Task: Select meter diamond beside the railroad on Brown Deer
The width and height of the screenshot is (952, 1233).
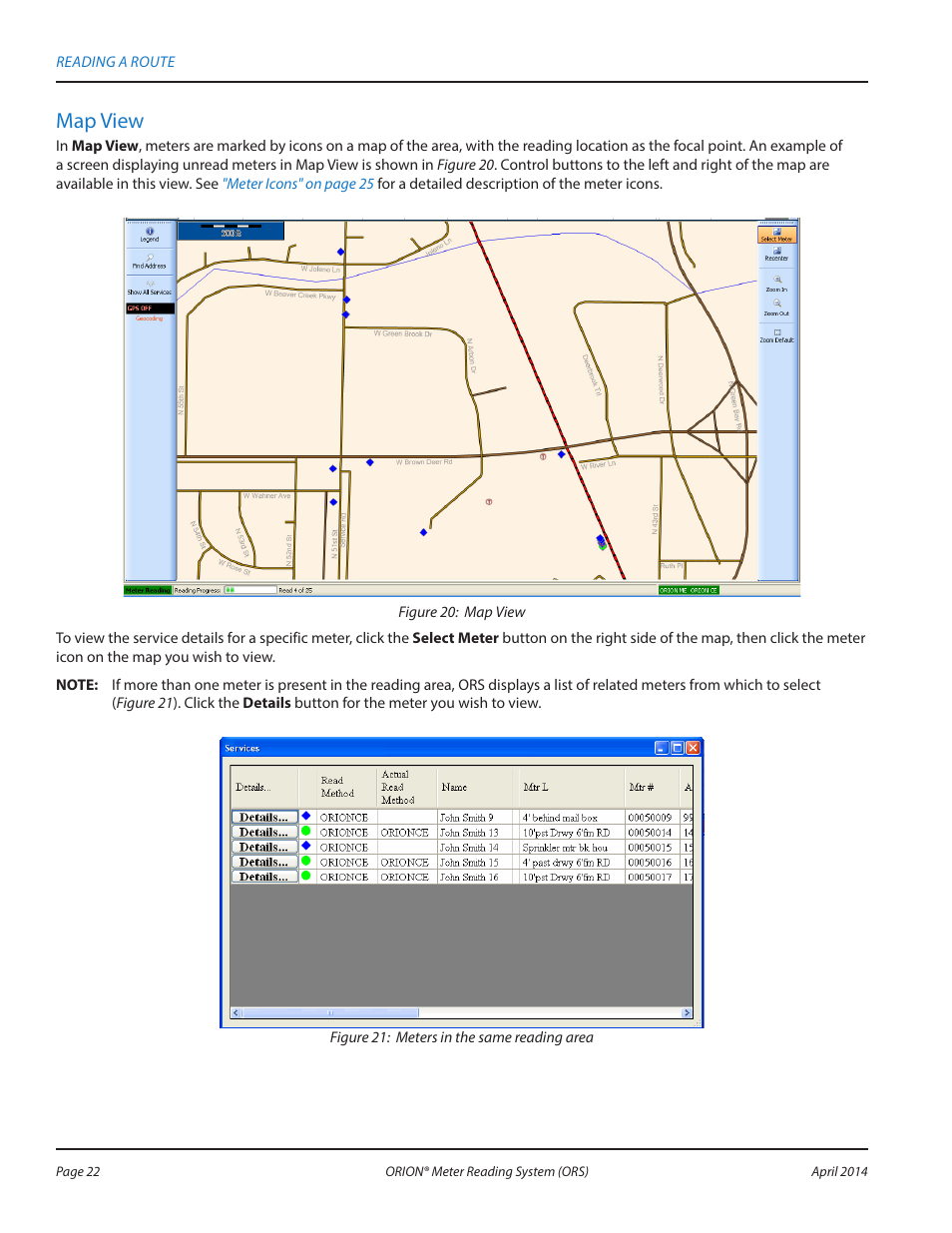Action: click(x=562, y=454)
